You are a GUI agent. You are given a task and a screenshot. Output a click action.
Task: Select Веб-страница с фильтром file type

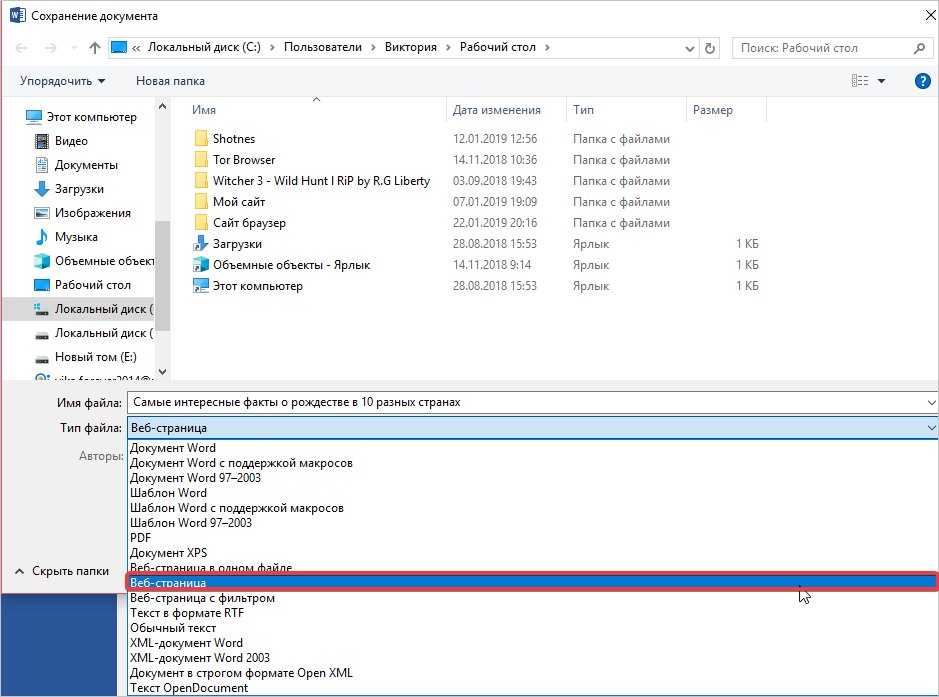(x=202, y=598)
